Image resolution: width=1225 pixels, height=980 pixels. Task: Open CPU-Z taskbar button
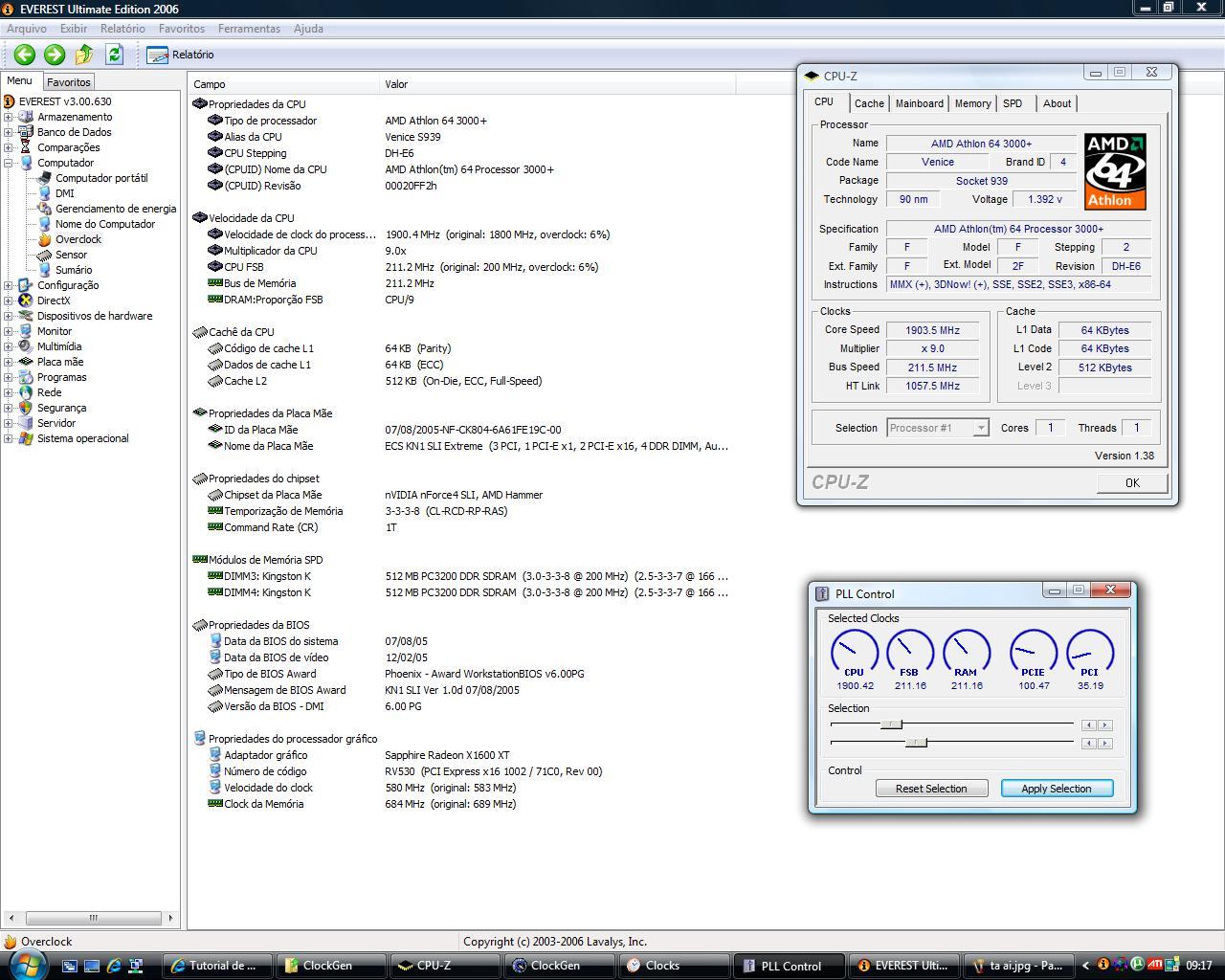pyautogui.click(x=445, y=966)
